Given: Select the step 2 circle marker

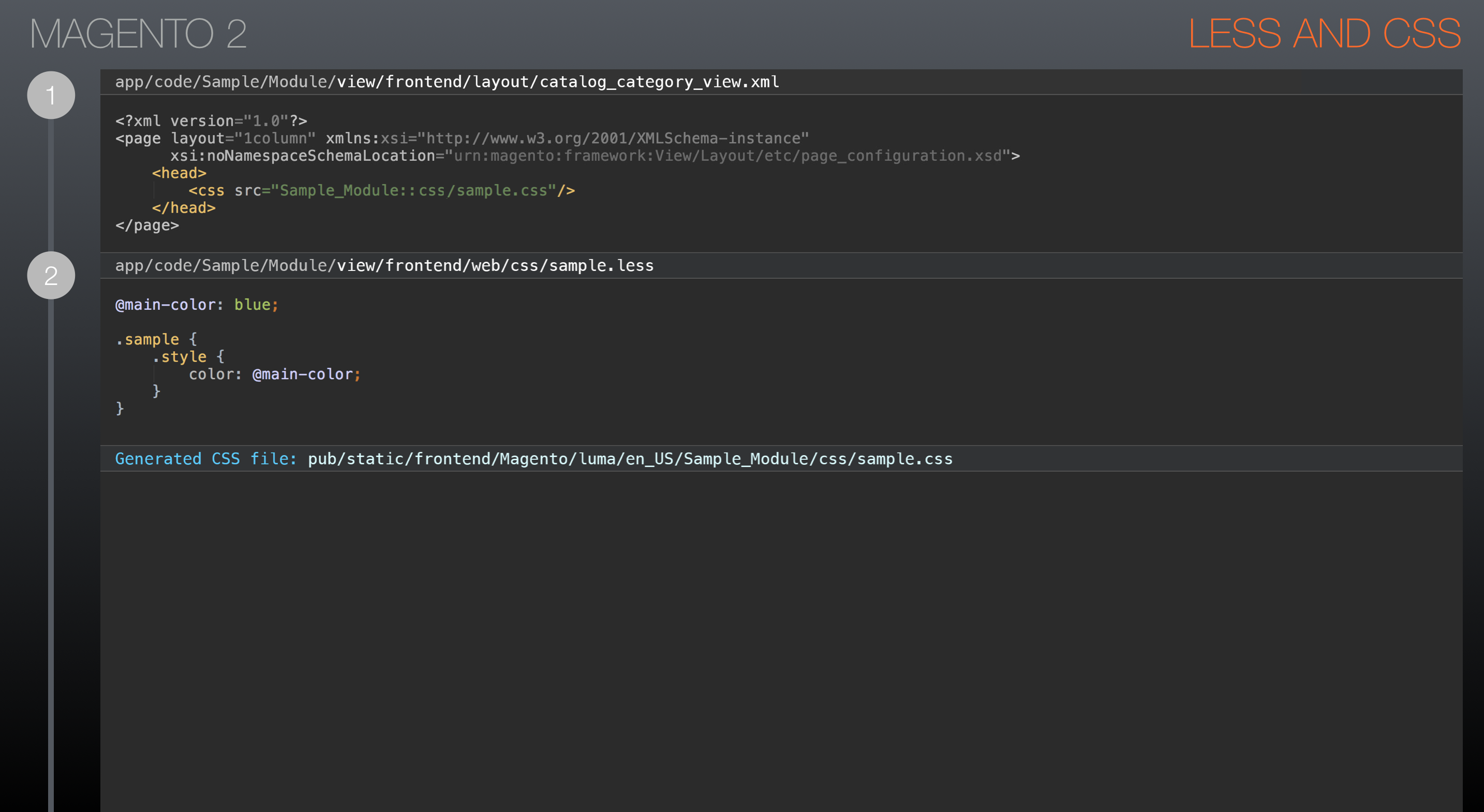Looking at the screenshot, I should point(51,275).
